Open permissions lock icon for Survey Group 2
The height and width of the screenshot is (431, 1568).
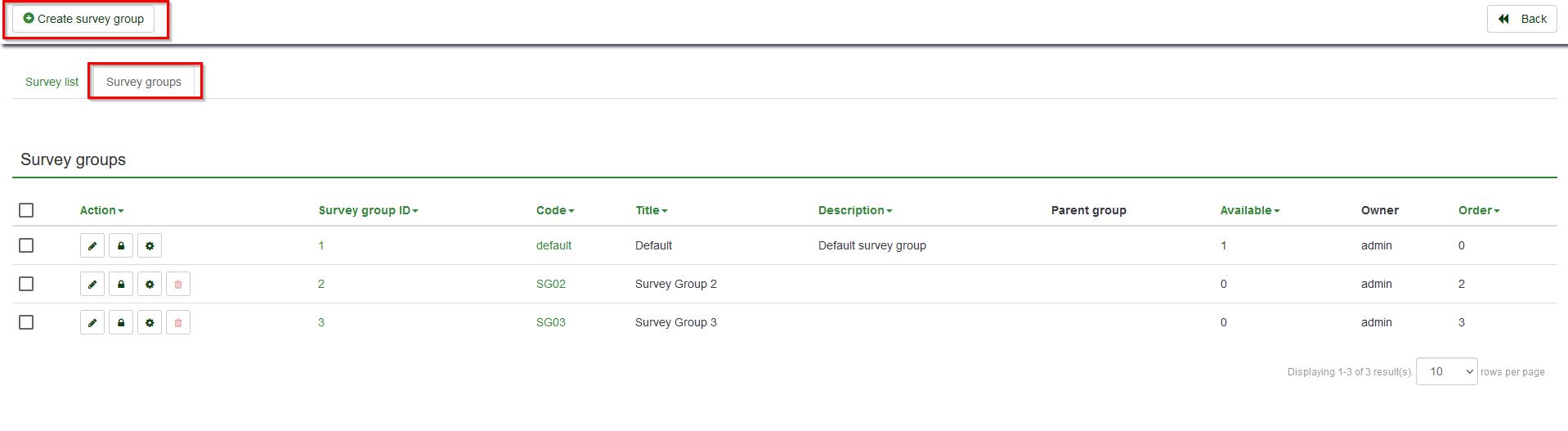(x=121, y=284)
